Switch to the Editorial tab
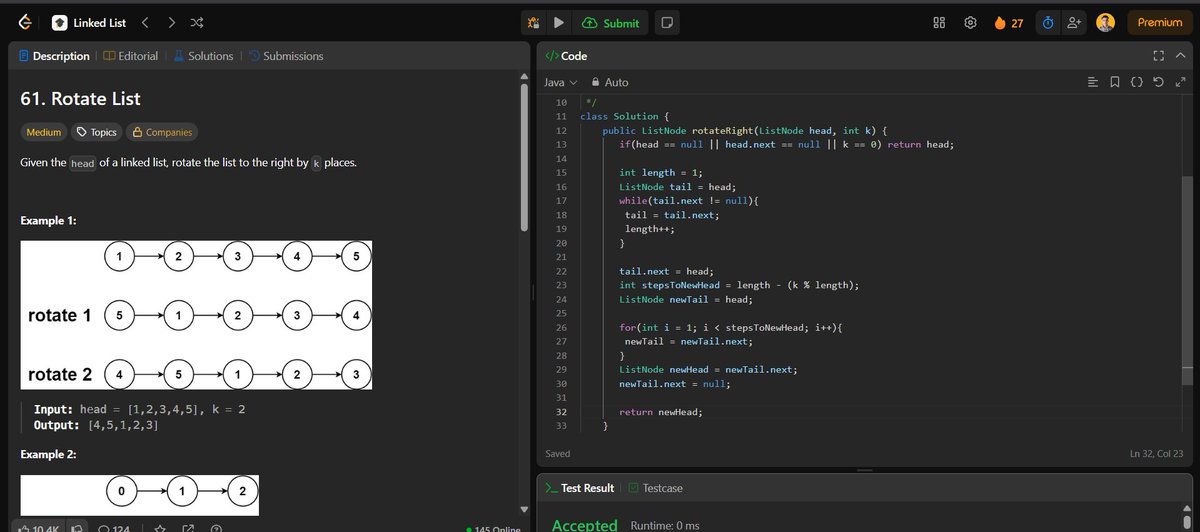The height and width of the screenshot is (532, 1200). [130, 56]
